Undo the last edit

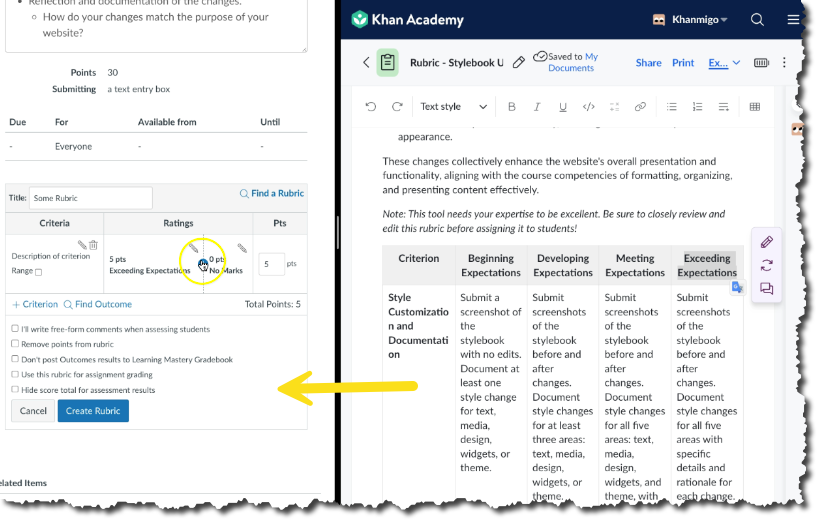(x=370, y=107)
